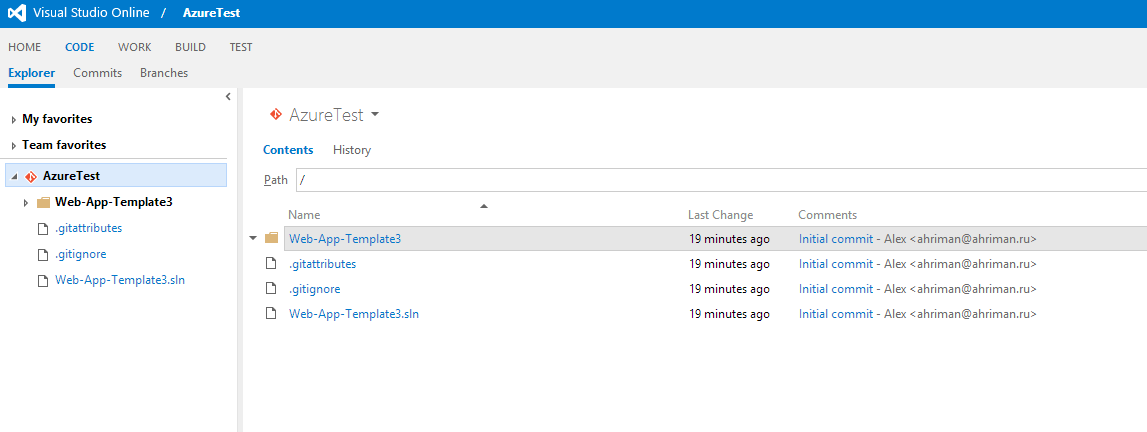Open .gitattributes file link in table

coord(323,264)
